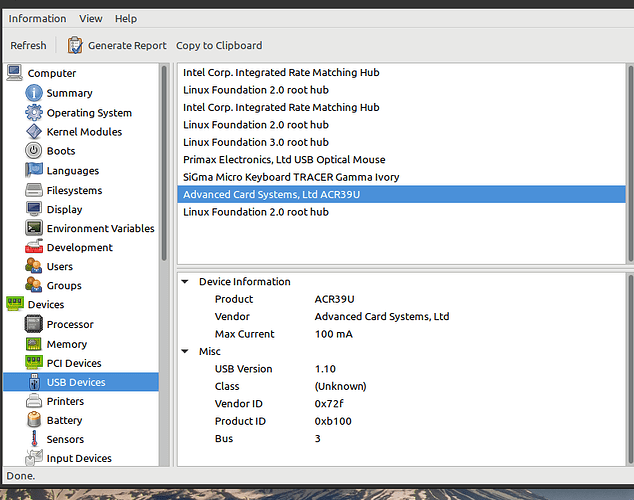Collapse the Misc section triangle

[185, 352]
